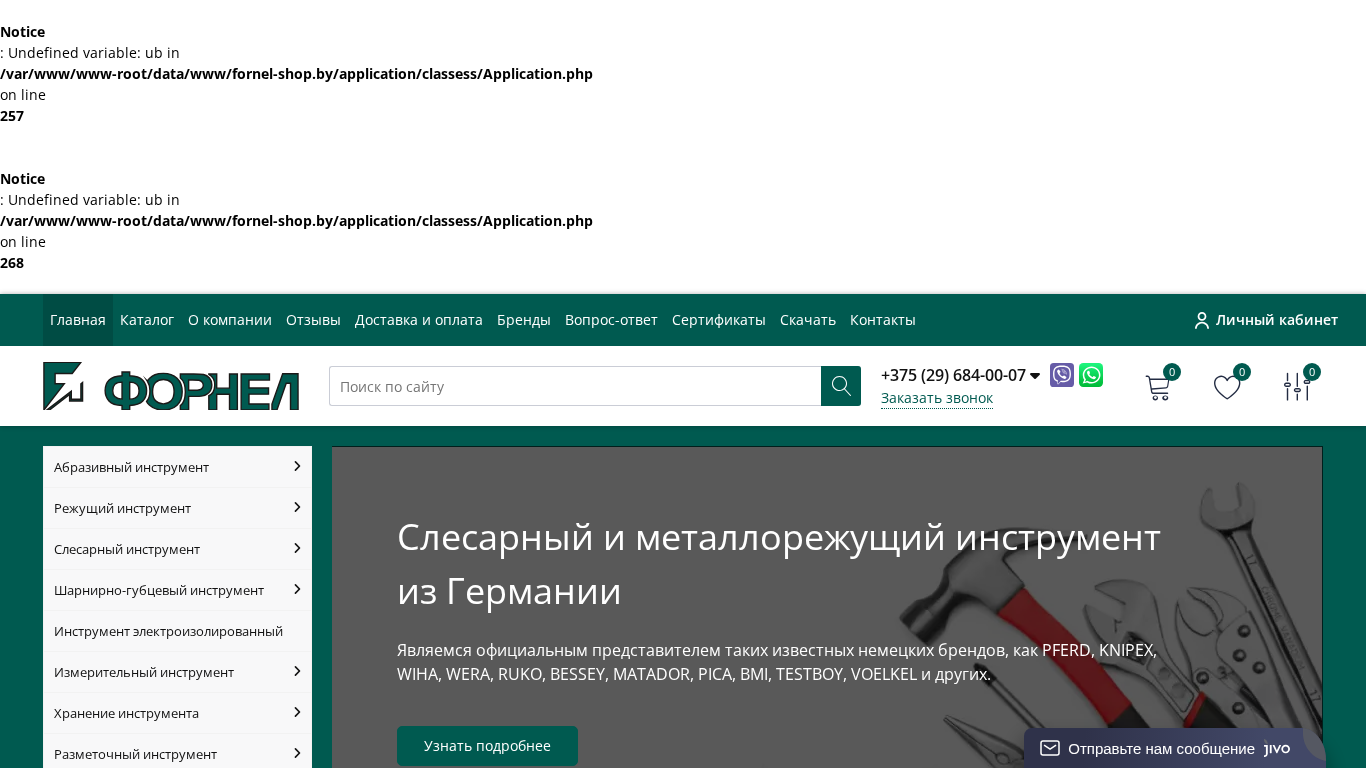Open the Вопрос-ответ menu item
Viewport: 1366px width, 768px height.
tap(611, 320)
